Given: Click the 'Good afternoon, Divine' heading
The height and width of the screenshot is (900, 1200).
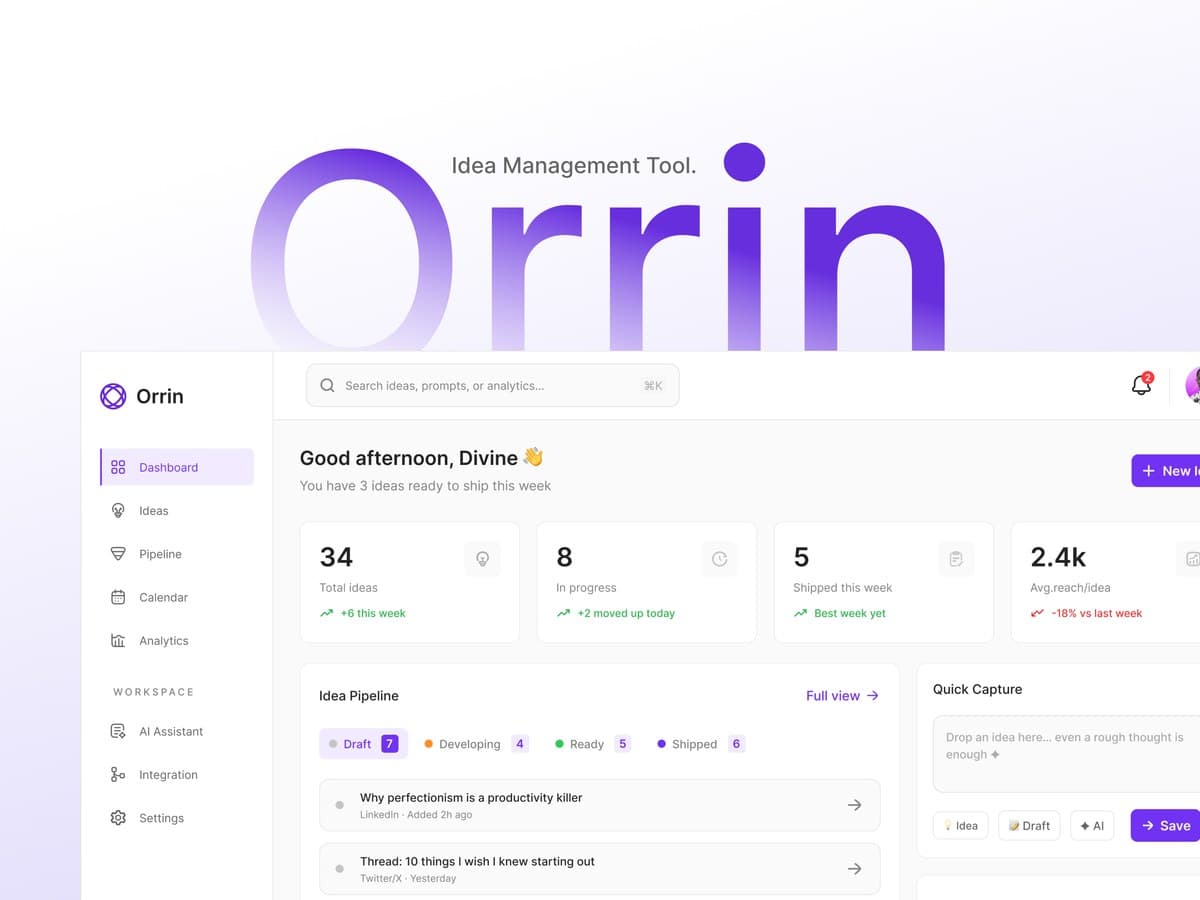Looking at the screenshot, I should tap(421, 458).
